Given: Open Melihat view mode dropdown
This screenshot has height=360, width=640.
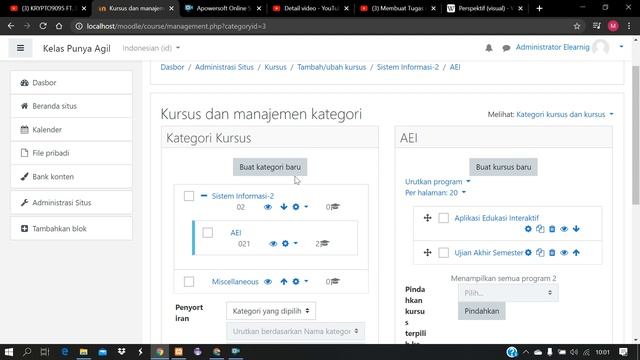Looking at the screenshot, I should (x=564, y=115).
